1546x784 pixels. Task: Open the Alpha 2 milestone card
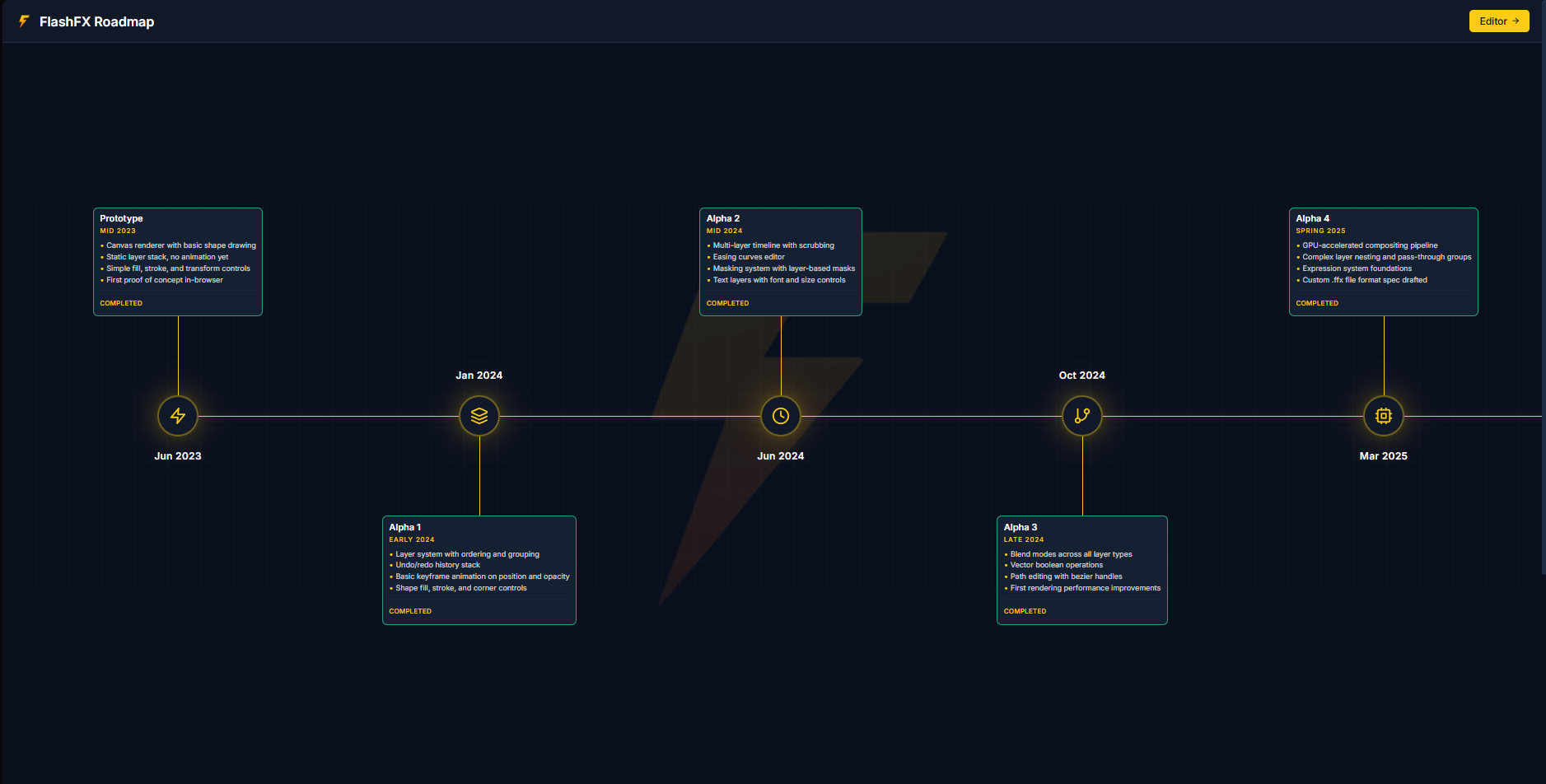(780, 261)
